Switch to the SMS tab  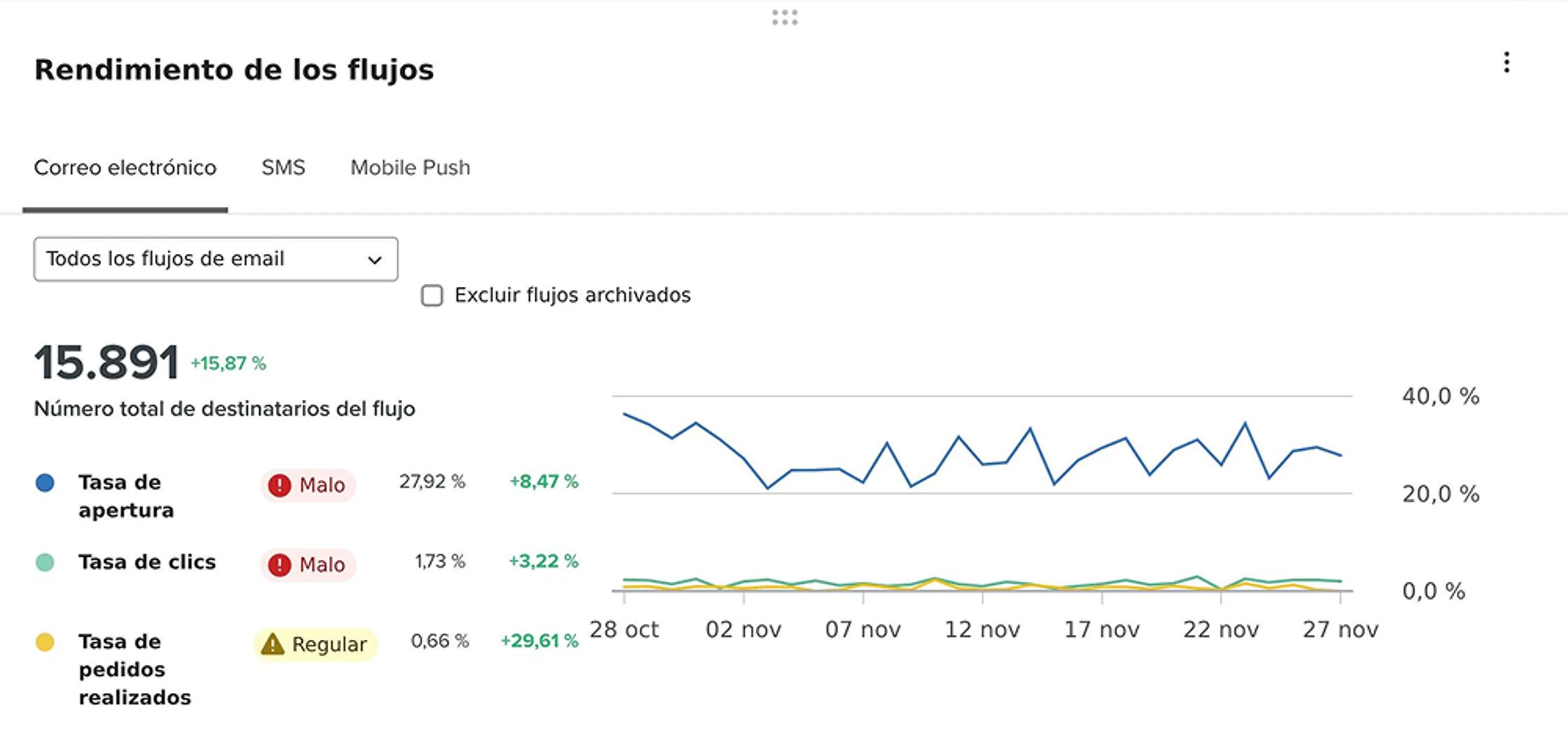pos(283,167)
